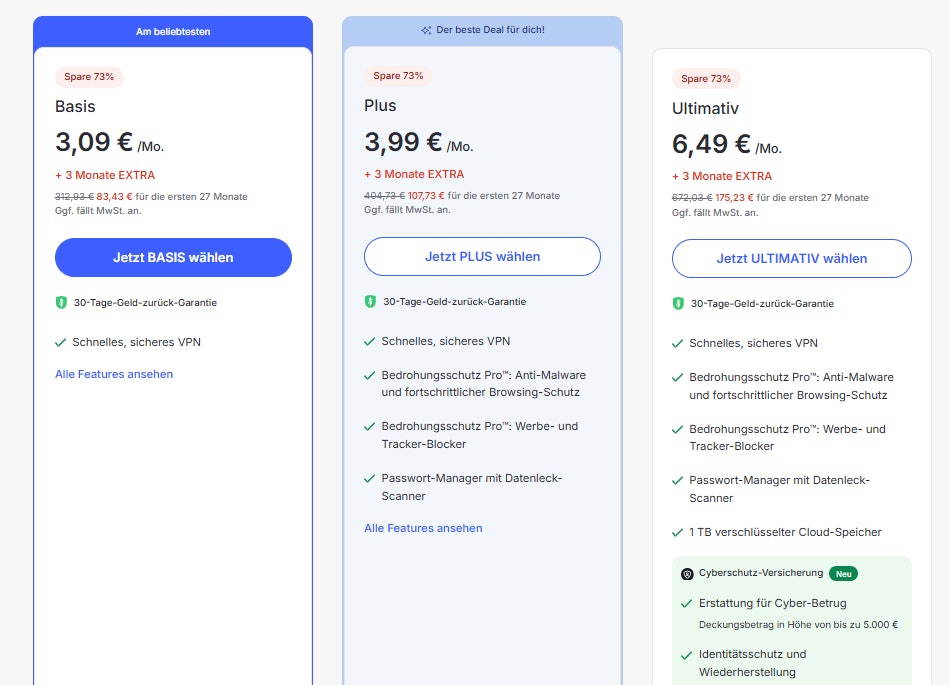Open 'Alle Features ansehen' under Basis plan
The image size is (949, 685).
[x=114, y=374]
